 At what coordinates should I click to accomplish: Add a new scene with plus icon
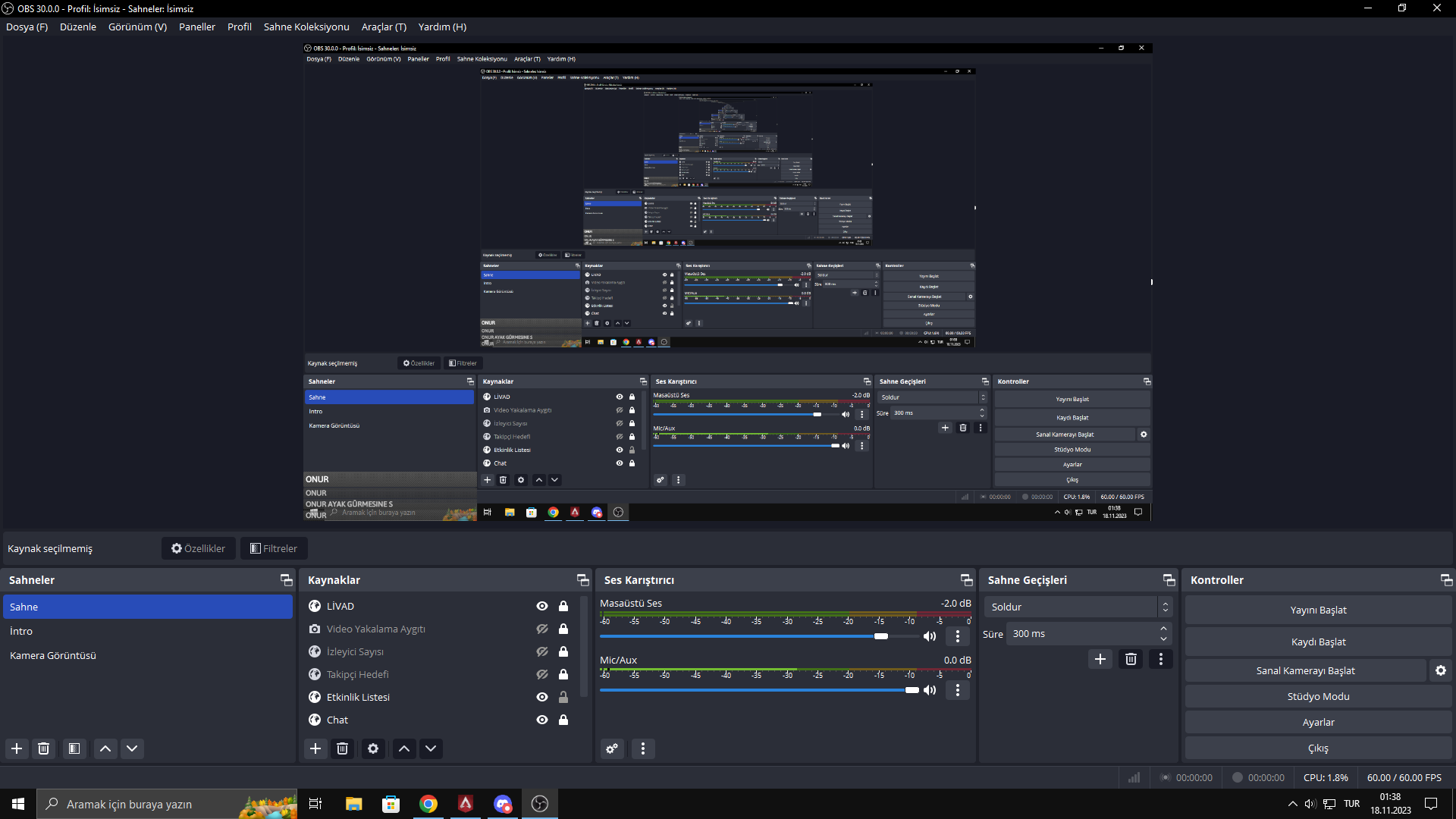pyautogui.click(x=17, y=748)
